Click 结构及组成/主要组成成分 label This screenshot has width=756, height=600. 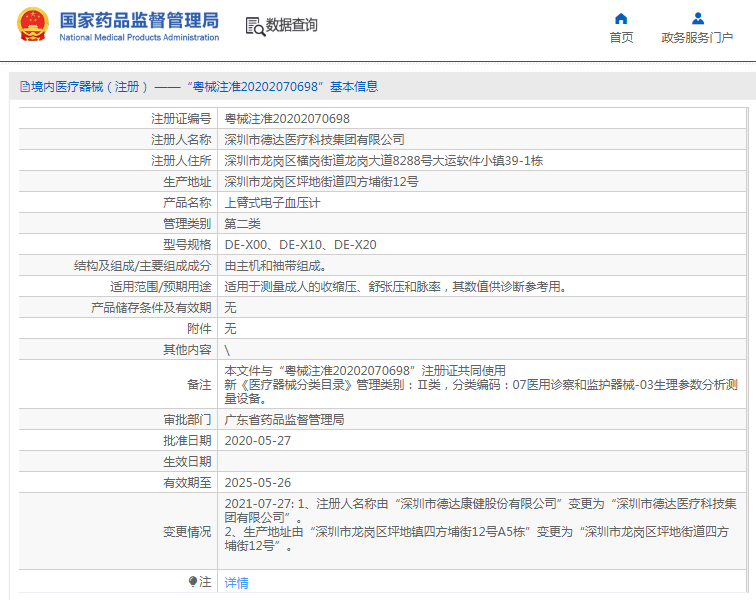[x=143, y=266]
